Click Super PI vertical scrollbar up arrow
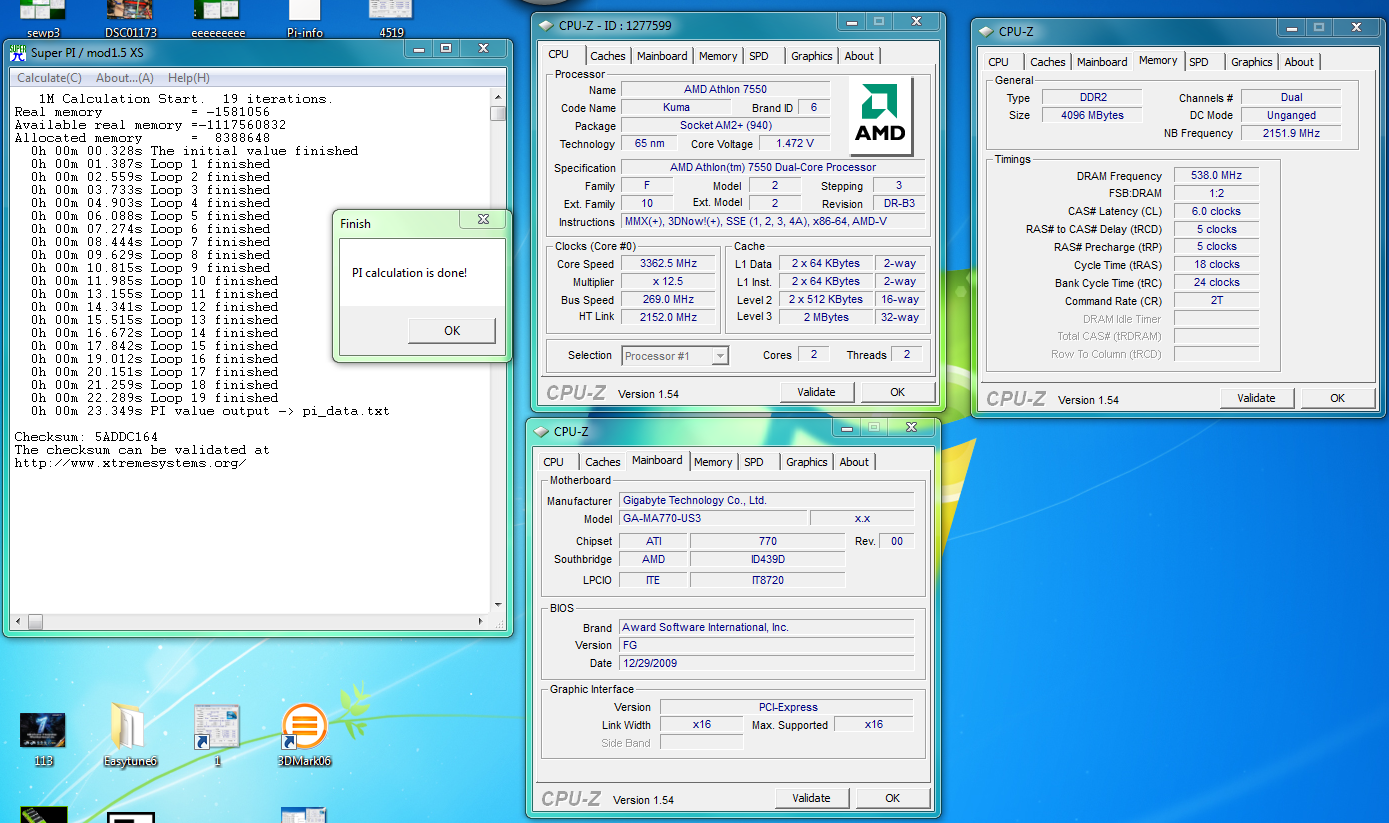Screen dimensions: 1389x823 click(498, 97)
